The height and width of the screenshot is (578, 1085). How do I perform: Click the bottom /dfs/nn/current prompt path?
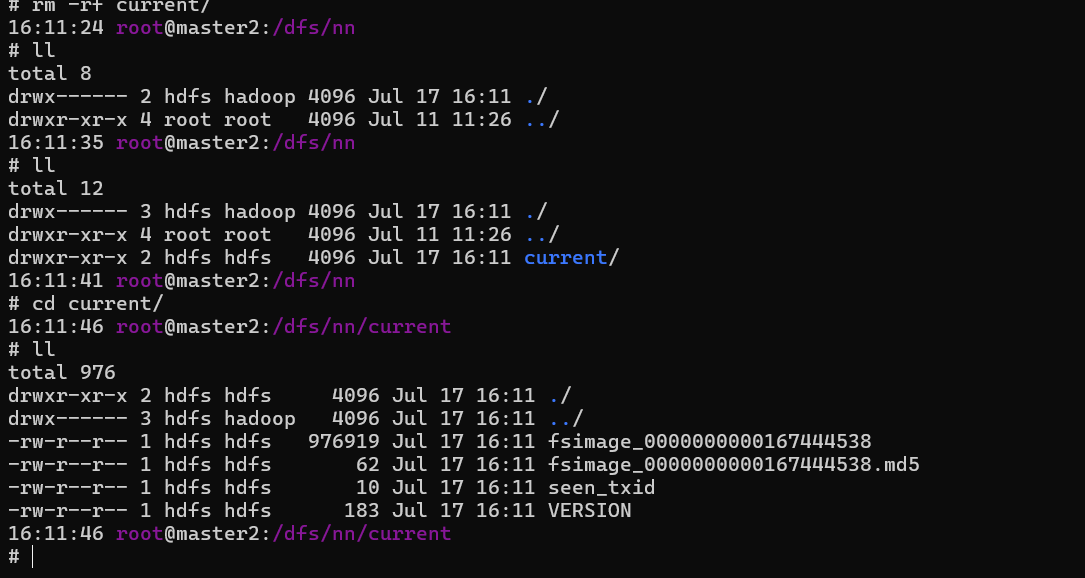(362, 534)
